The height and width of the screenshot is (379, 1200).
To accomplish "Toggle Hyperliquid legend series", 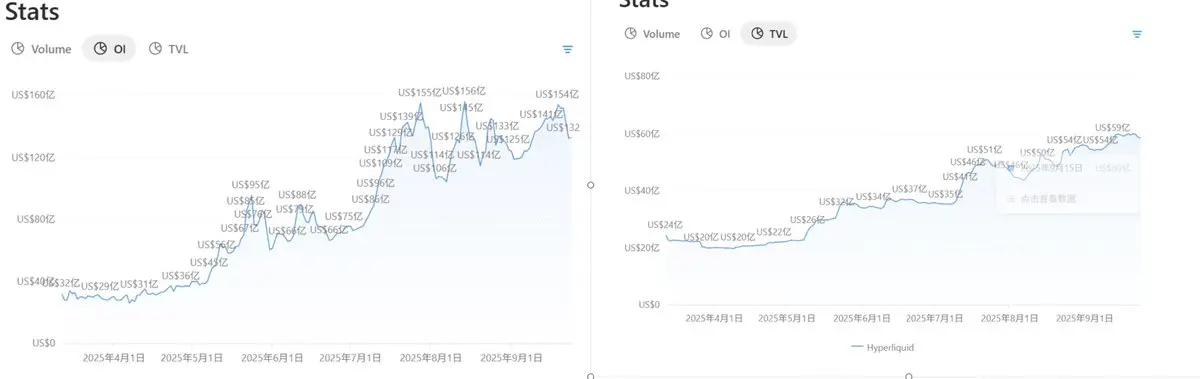I will click(883, 348).
